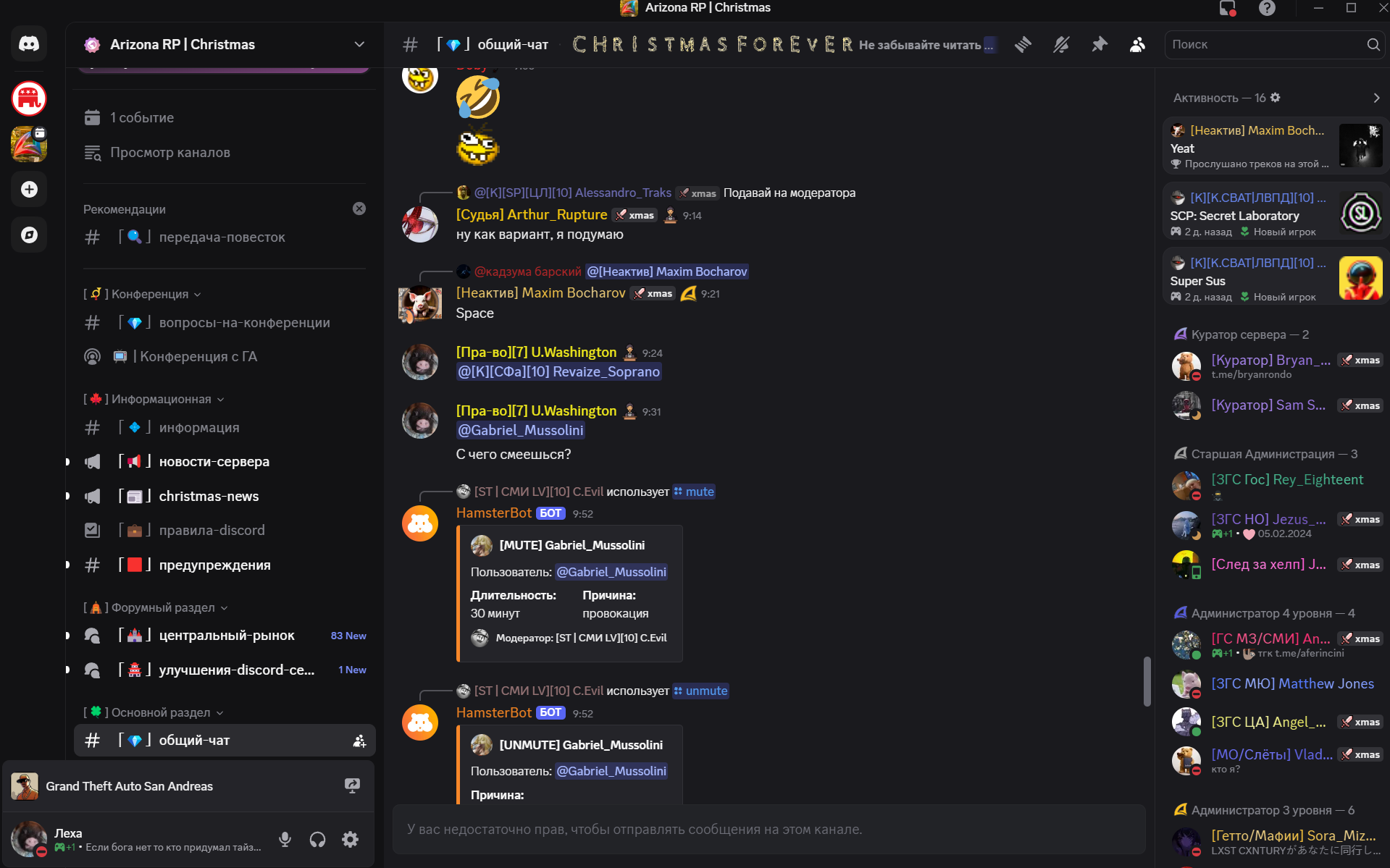Click invite people icon on общий-чат channel
Screen dimensions: 1390x868
tap(359, 741)
